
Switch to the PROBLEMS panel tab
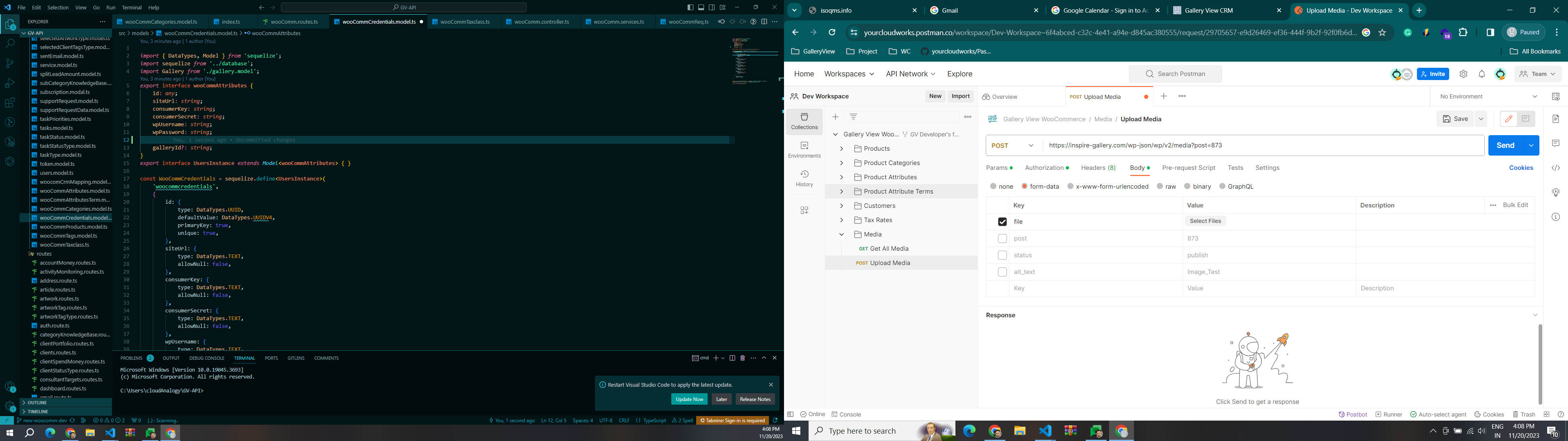(131, 358)
